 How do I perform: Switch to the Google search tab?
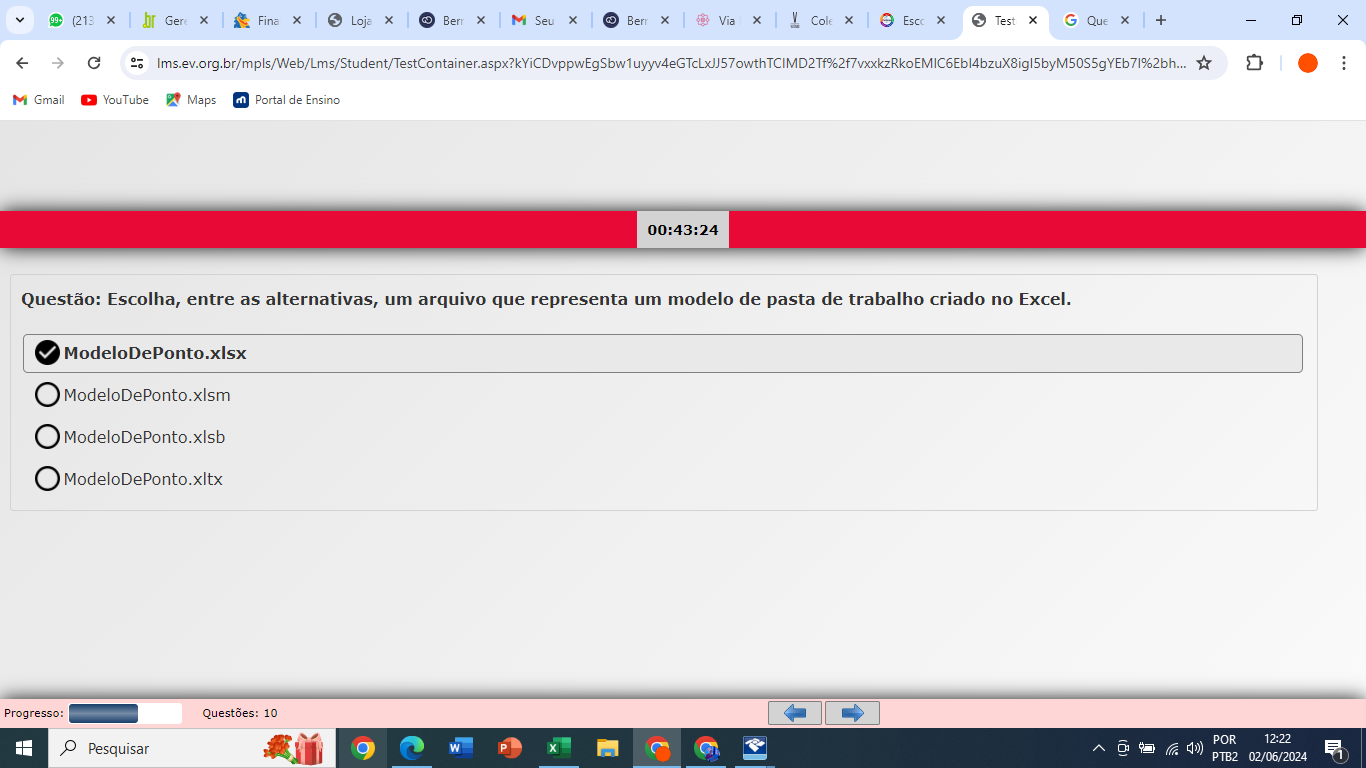click(x=1096, y=20)
